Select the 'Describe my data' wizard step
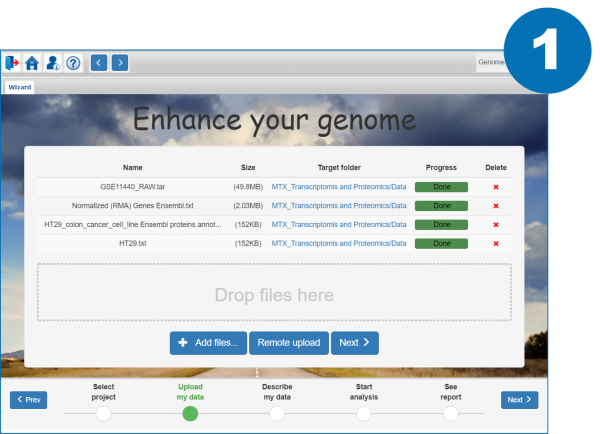 [x=277, y=413]
